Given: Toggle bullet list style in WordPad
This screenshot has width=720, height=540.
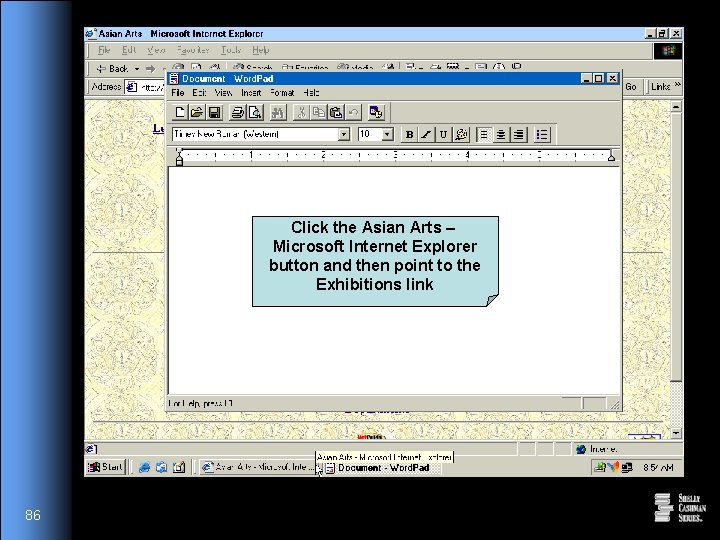Looking at the screenshot, I should [542, 135].
